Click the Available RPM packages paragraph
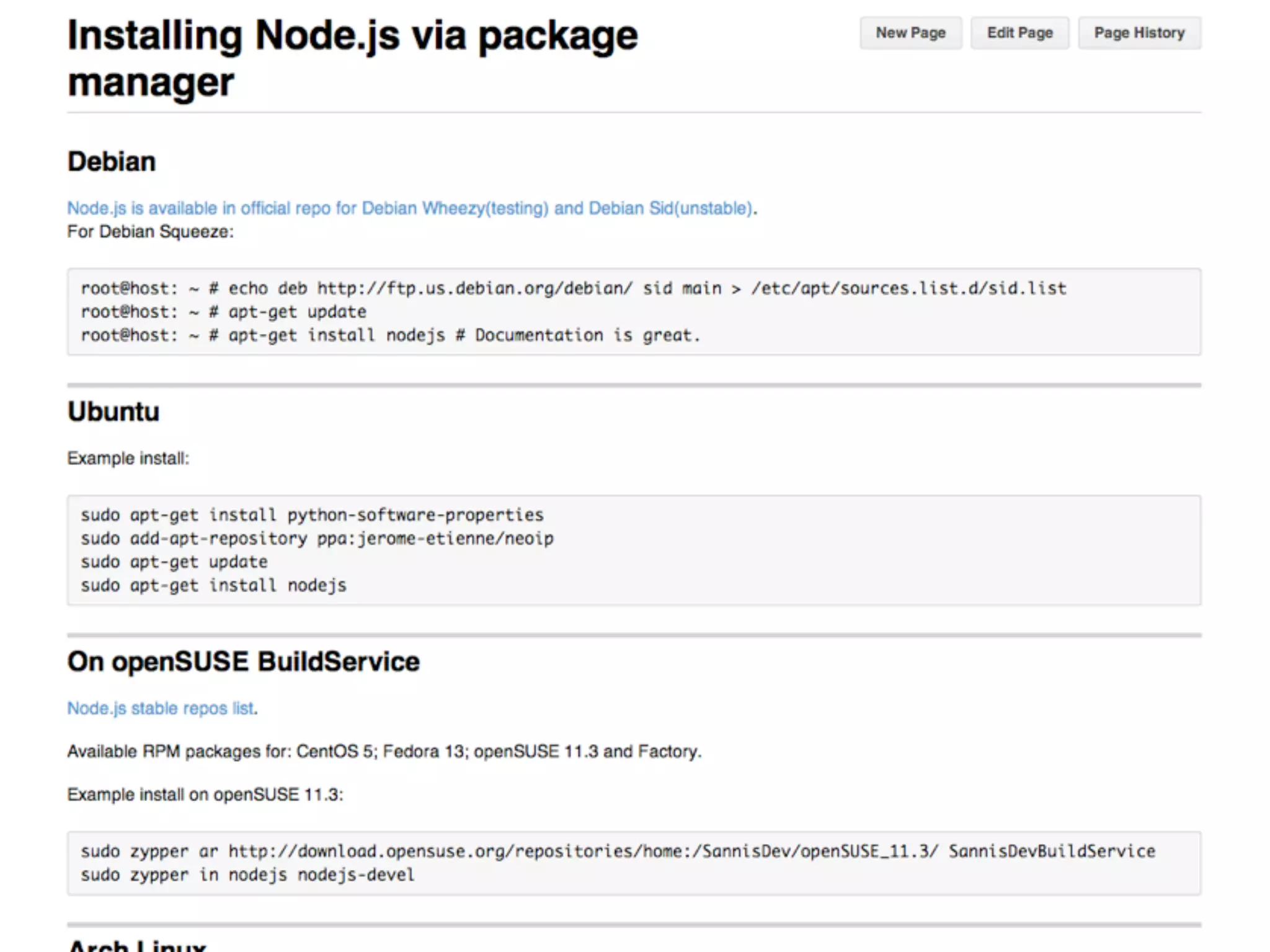The image size is (1270, 952). (x=384, y=751)
